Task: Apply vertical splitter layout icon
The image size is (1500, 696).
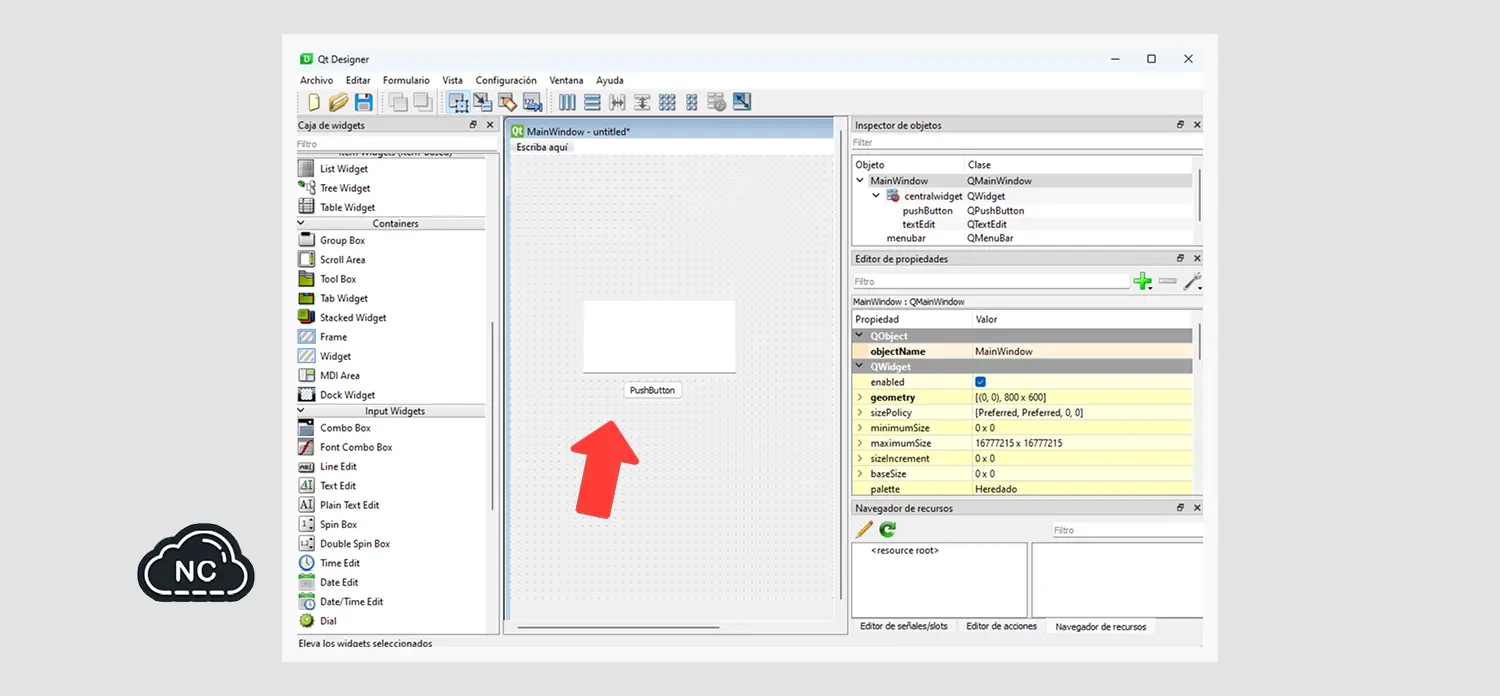Action: (x=642, y=102)
